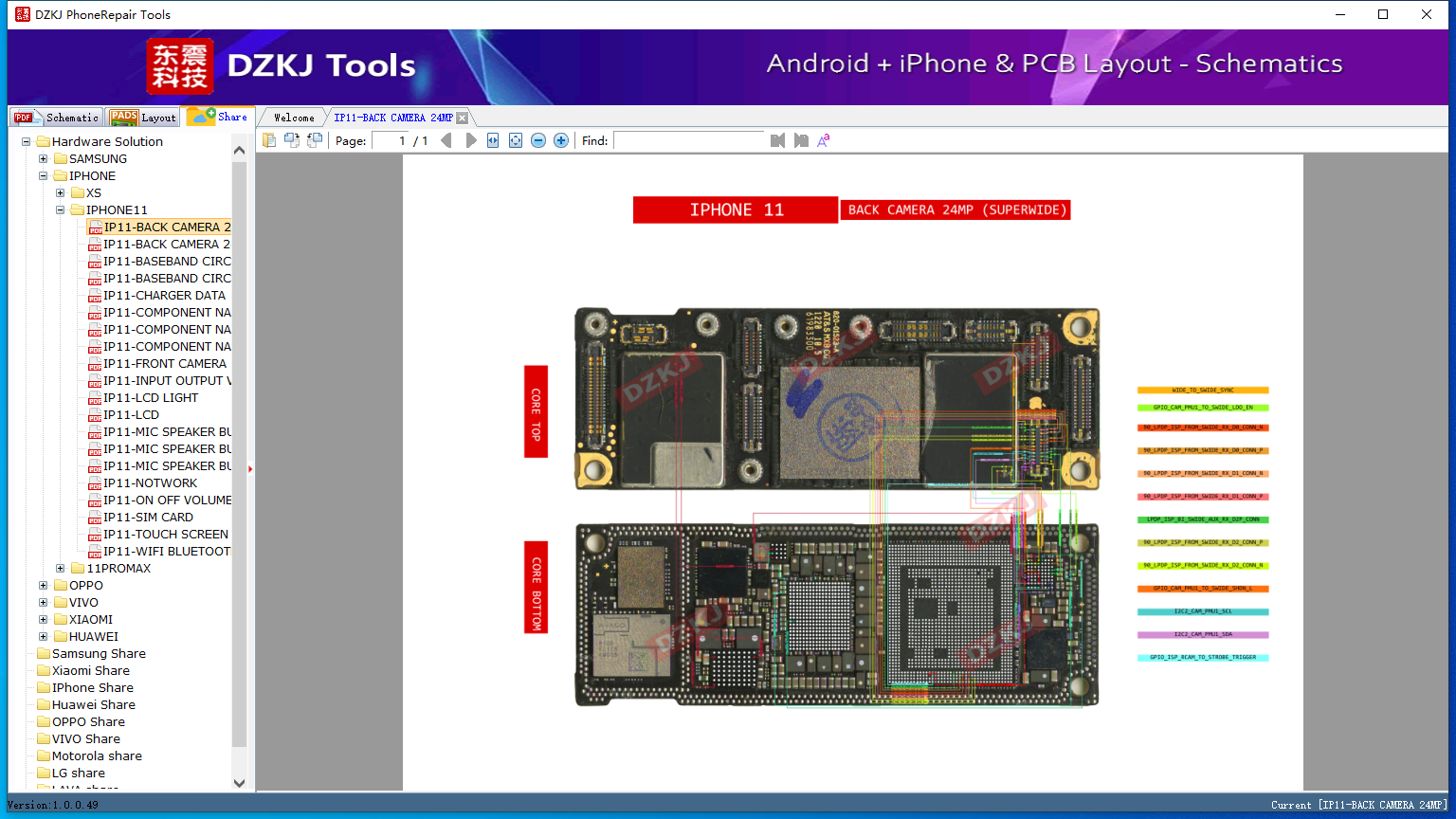Viewport: 1456px width, 819px height.
Task: Expand the HUAWEI folder
Action: pyautogui.click(x=44, y=637)
